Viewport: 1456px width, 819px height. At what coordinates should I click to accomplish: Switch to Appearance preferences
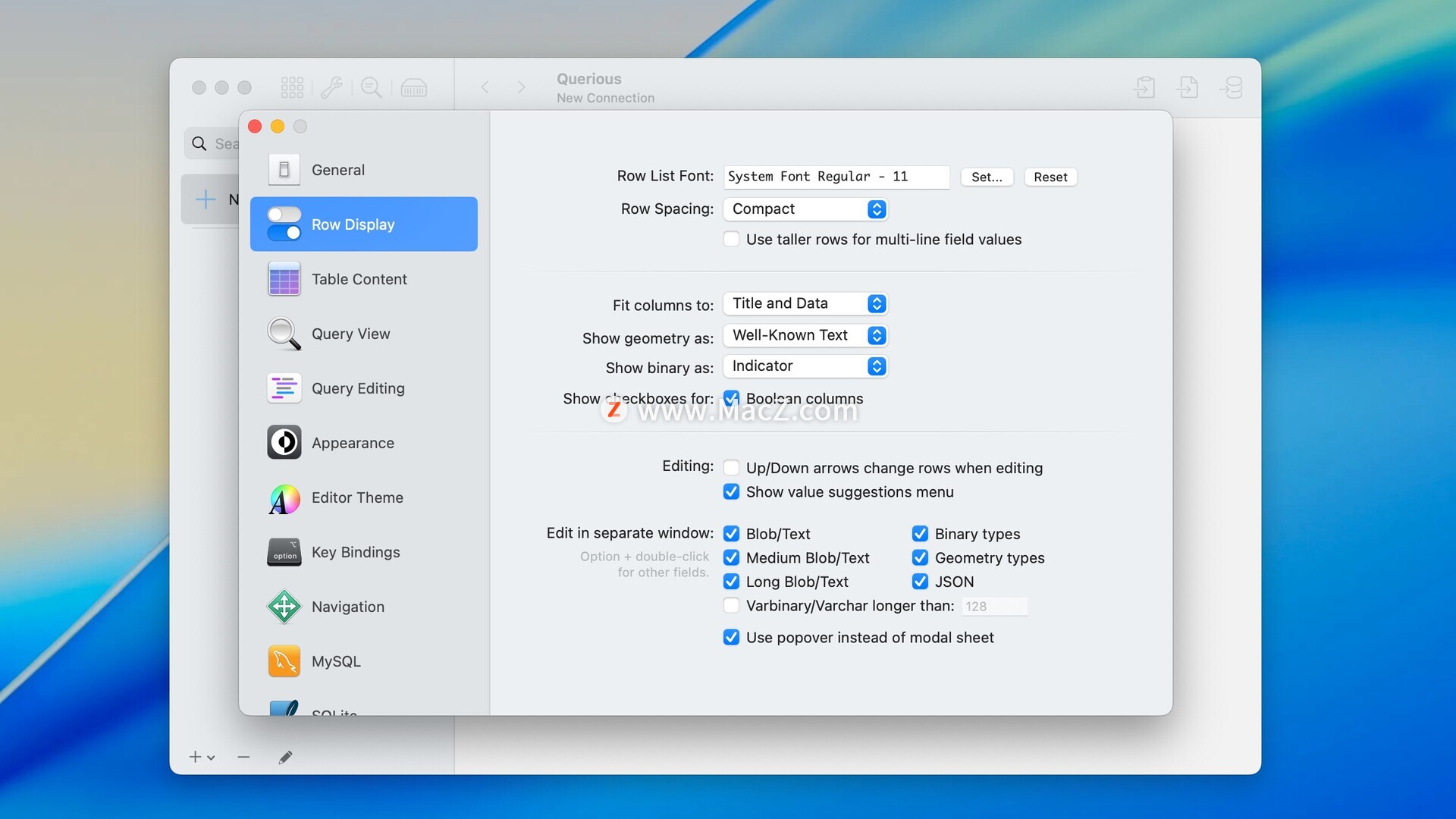pos(364,443)
